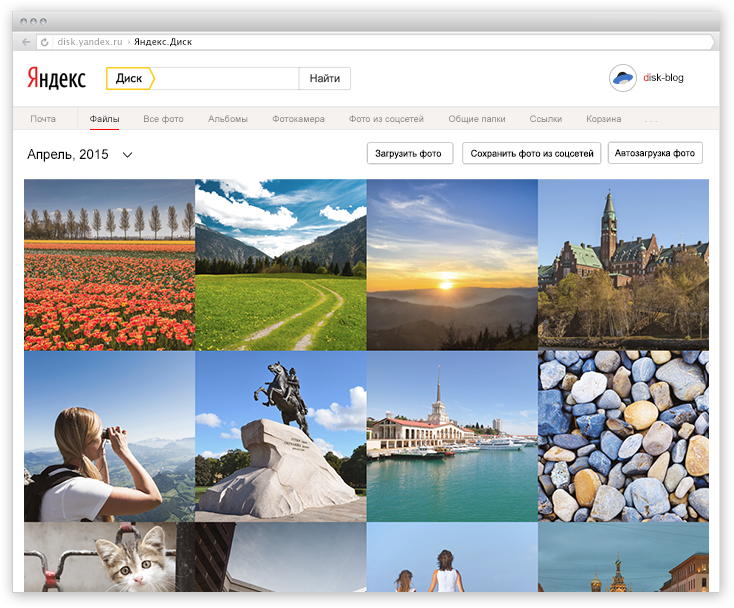Open the more tabs ellipsis menu
The height and width of the screenshot is (608, 734).
[x=652, y=120]
